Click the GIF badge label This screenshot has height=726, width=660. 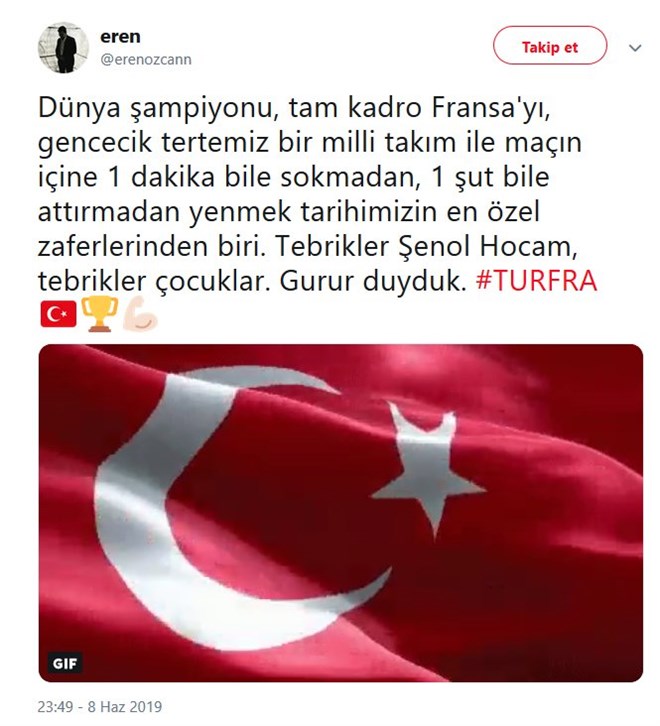tap(65, 663)
